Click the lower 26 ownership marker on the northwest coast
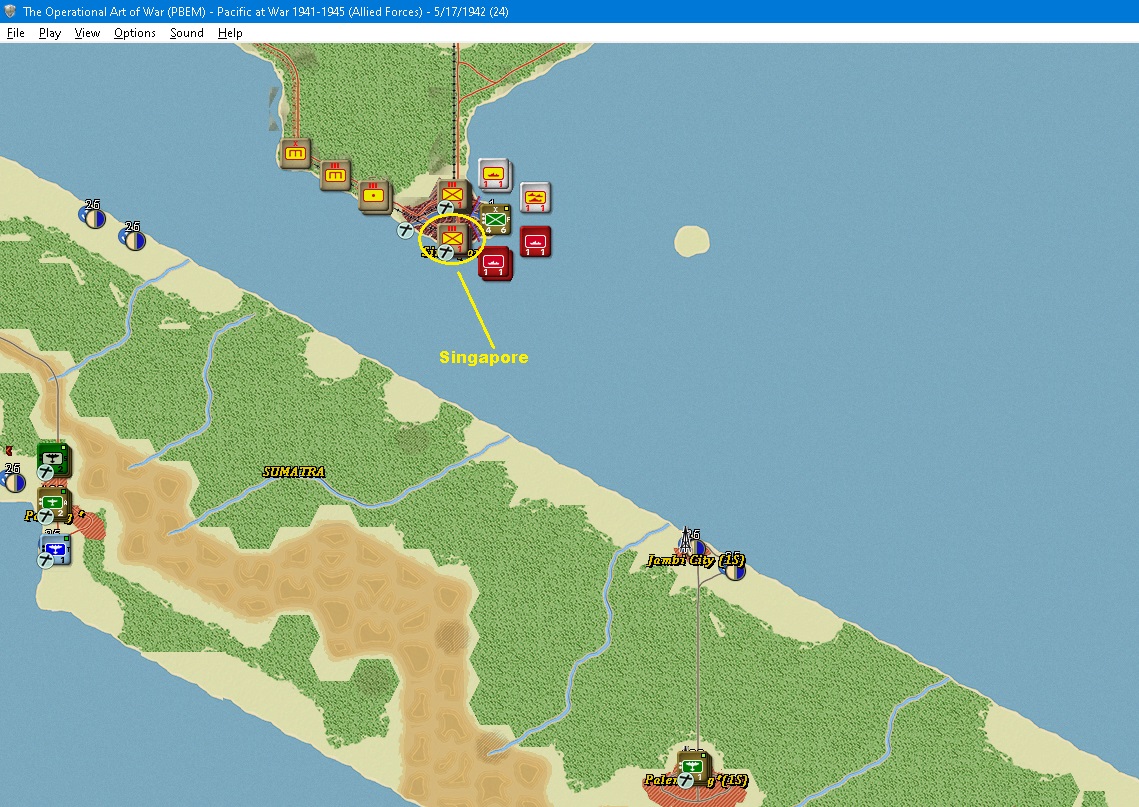 (x=134, y=240)
